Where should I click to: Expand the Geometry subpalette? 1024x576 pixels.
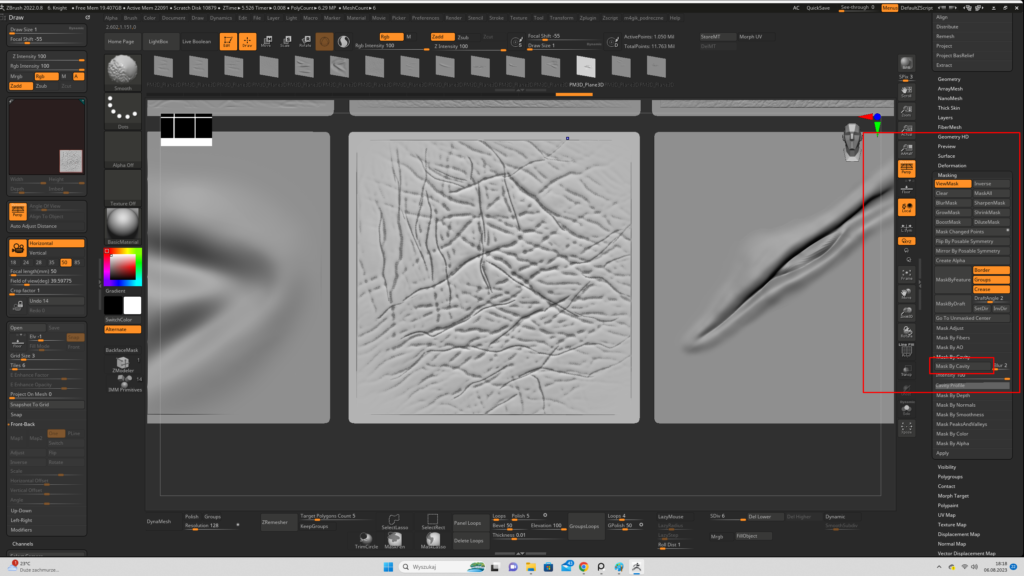click(949, 79)
